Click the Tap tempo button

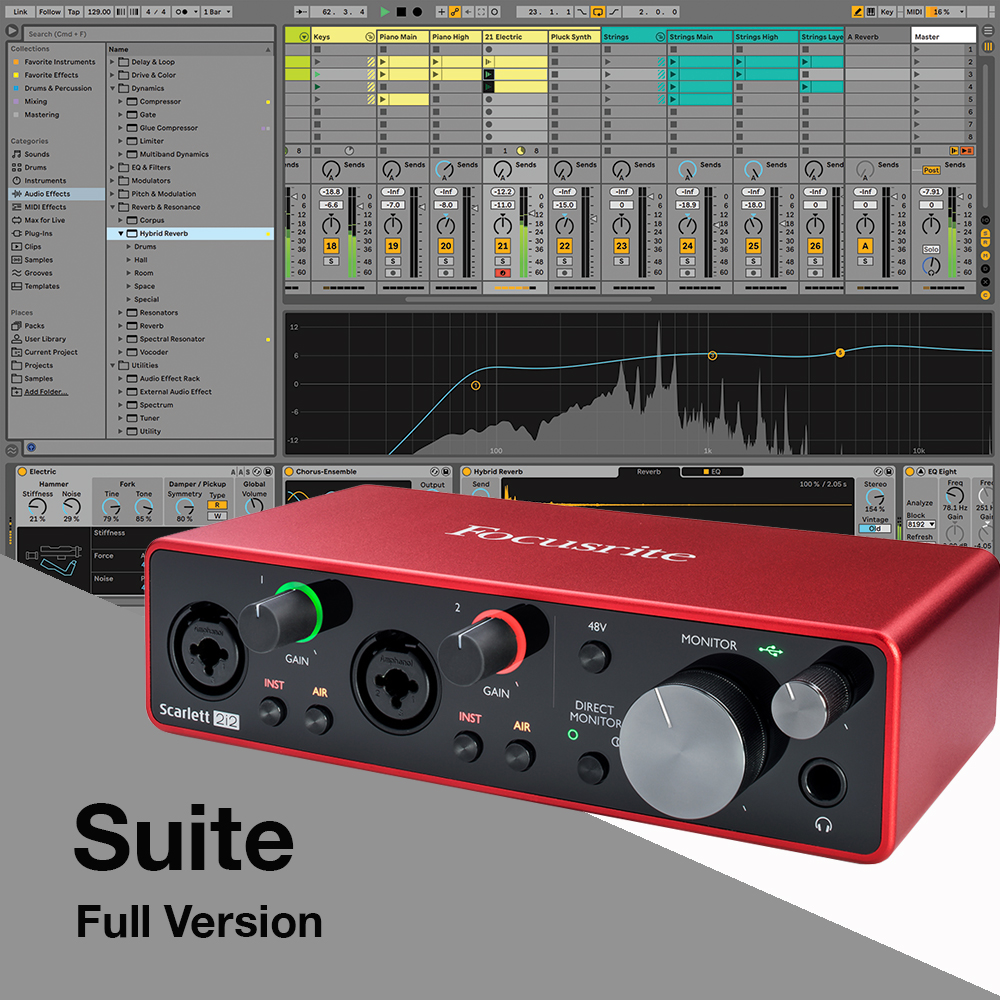point(74,11)
